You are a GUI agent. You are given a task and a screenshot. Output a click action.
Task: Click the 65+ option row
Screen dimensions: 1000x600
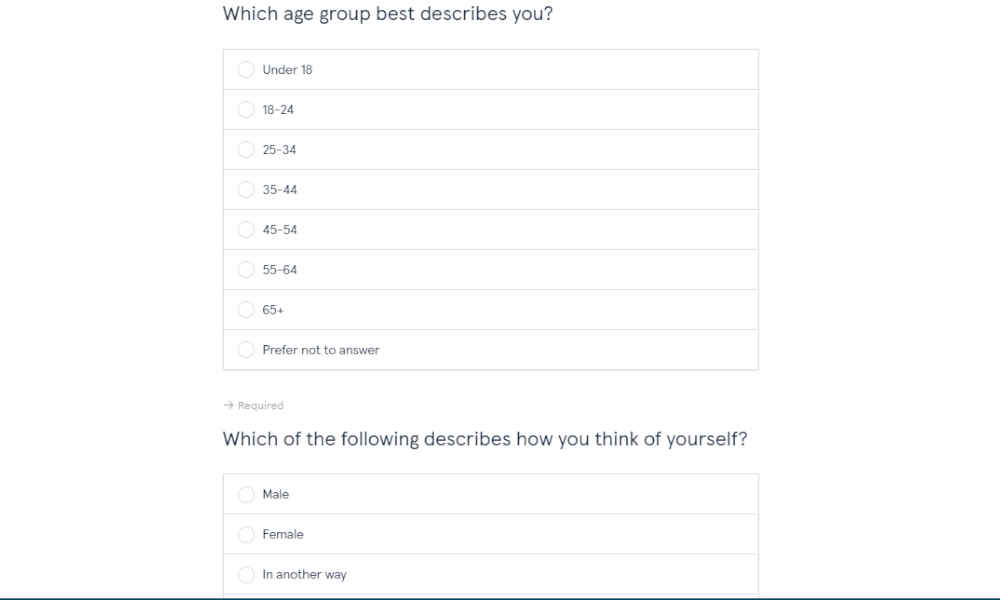[x=490, y=310]
